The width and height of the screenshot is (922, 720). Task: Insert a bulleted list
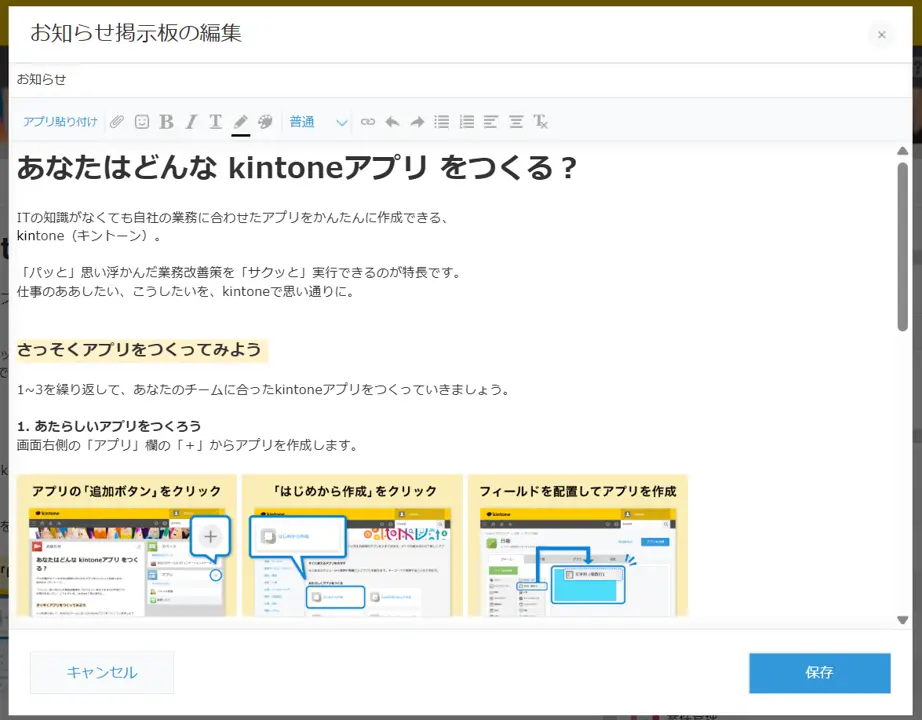442,122
